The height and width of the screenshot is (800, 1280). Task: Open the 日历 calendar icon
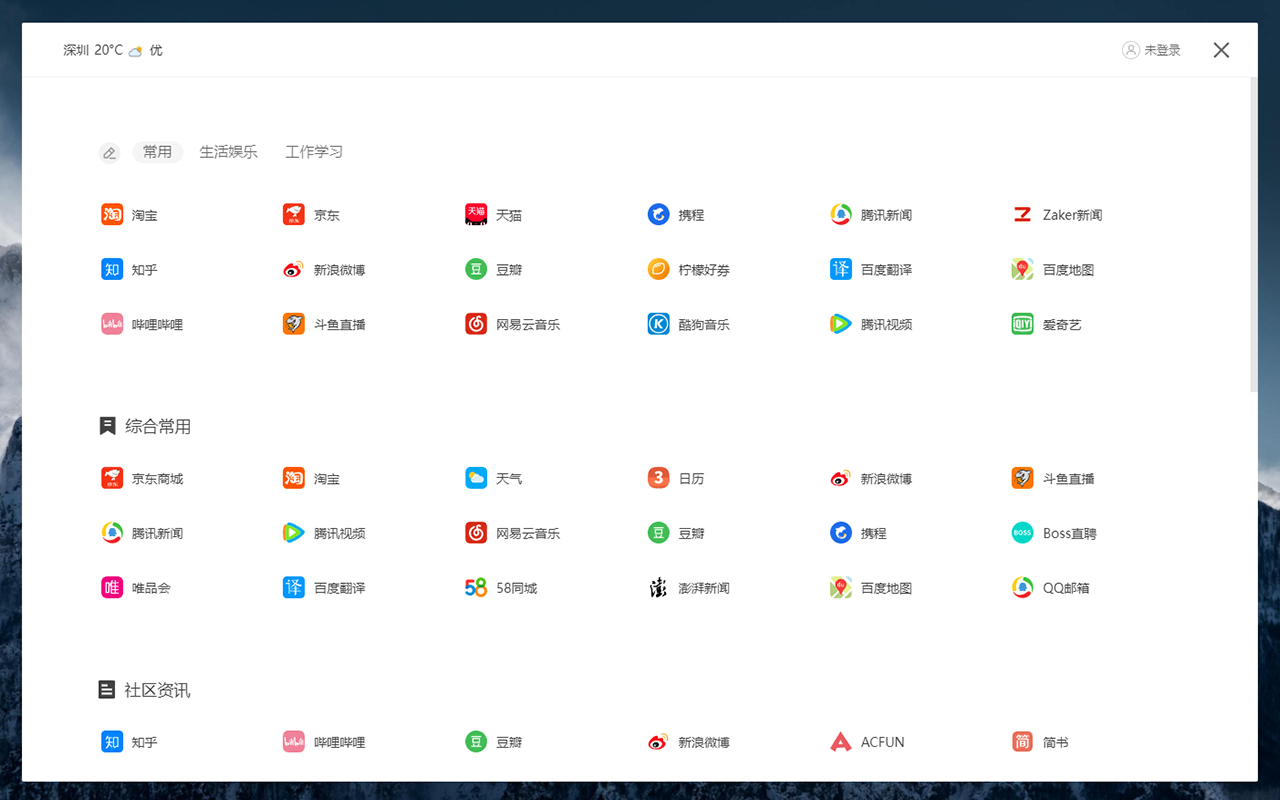coord(658,479)
